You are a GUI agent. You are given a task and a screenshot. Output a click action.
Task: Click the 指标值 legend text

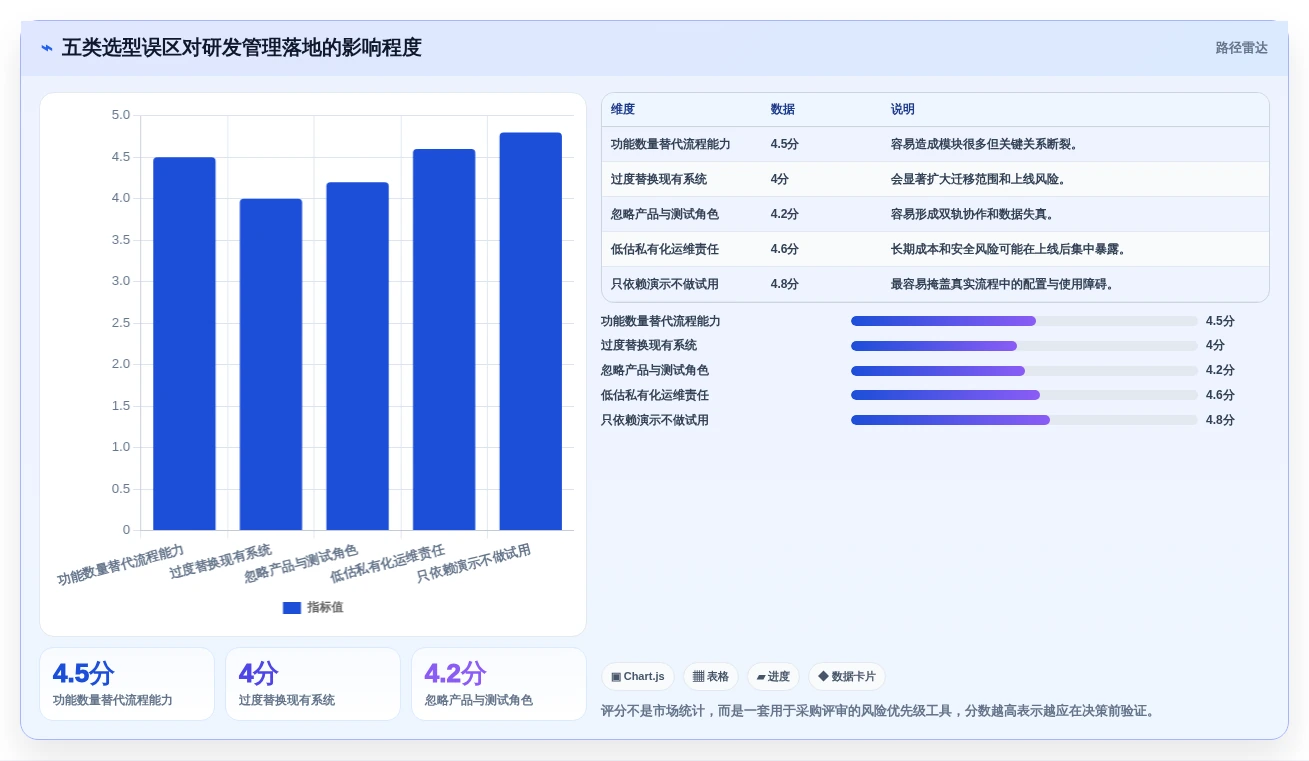coord(325,607)
